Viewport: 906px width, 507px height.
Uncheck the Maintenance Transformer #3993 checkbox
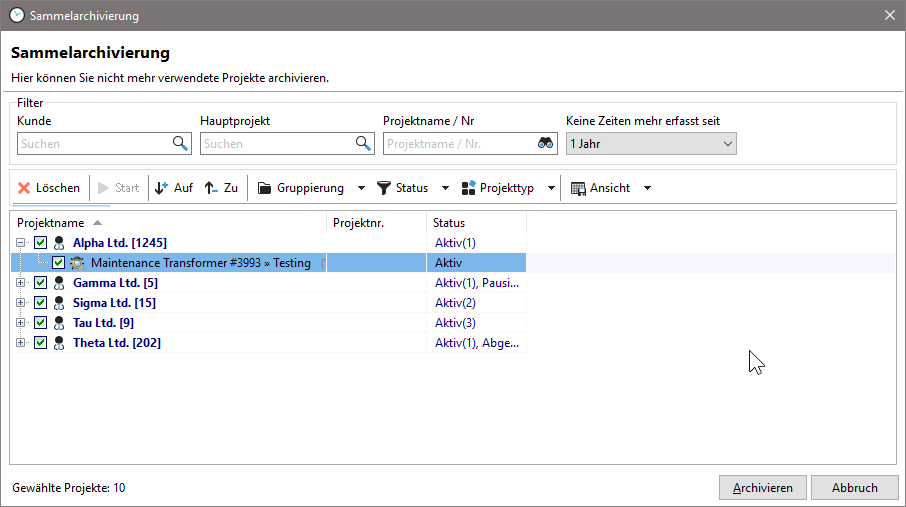click(59, 263)
